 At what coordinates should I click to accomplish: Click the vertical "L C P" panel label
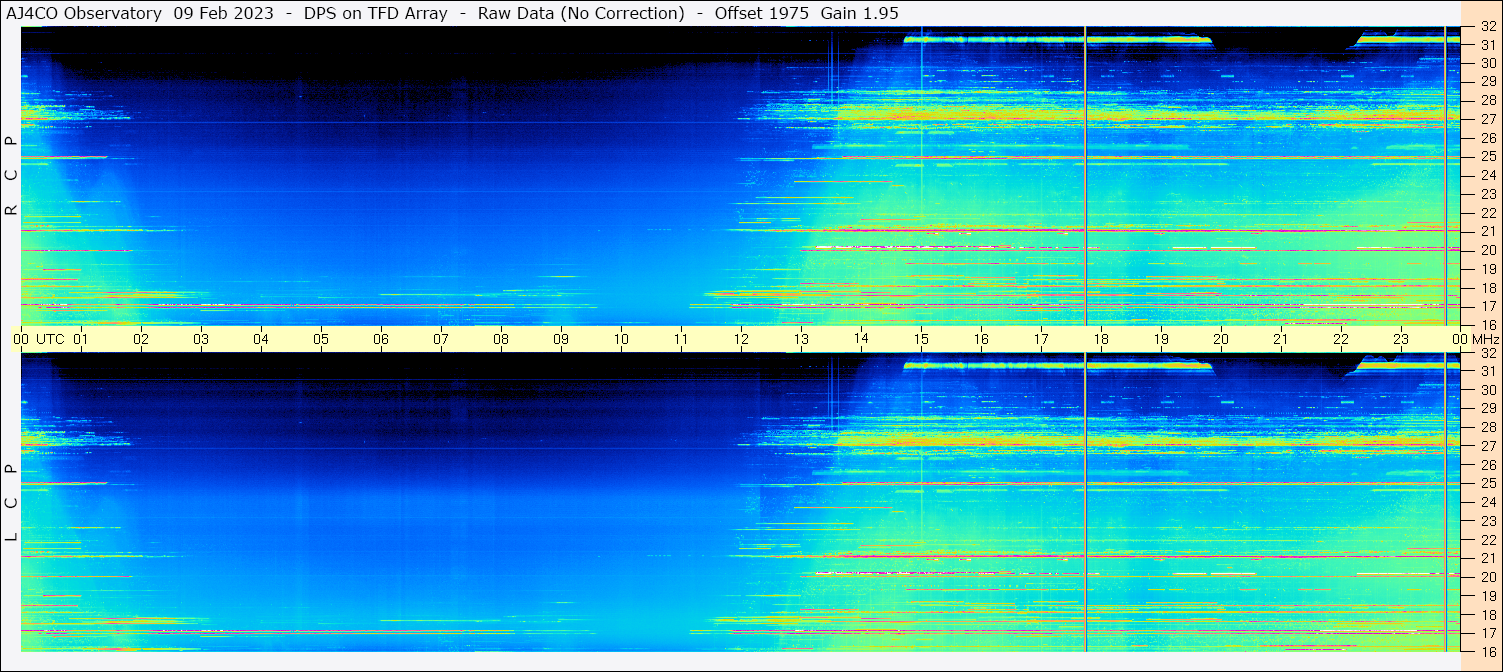pyautogui.click(x=11, y=502)
